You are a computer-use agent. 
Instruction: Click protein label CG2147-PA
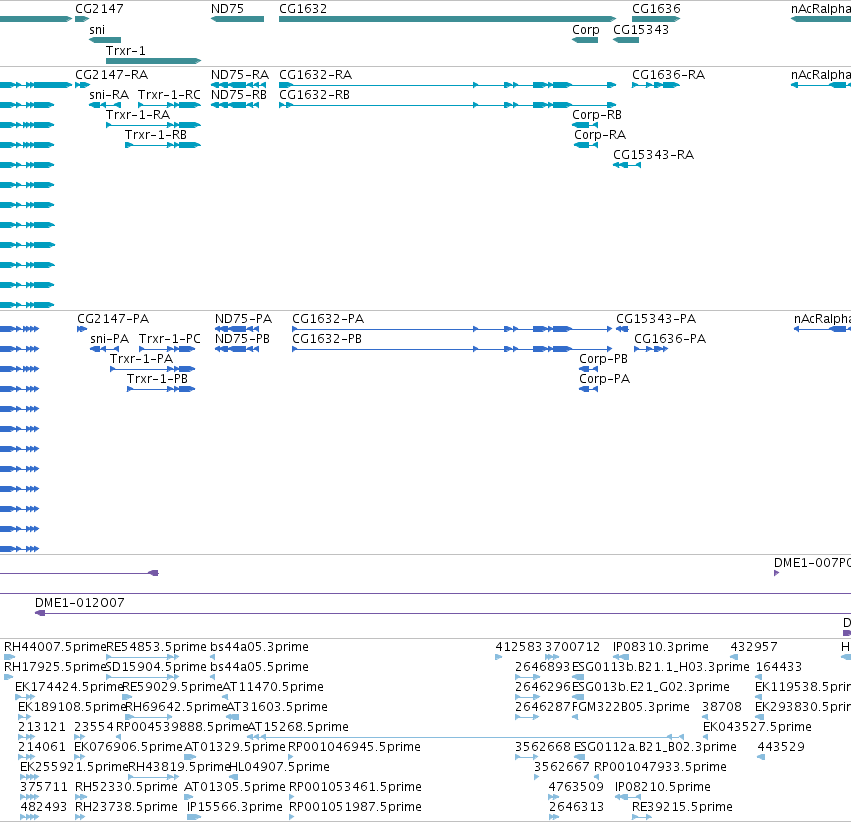point(113,319)
